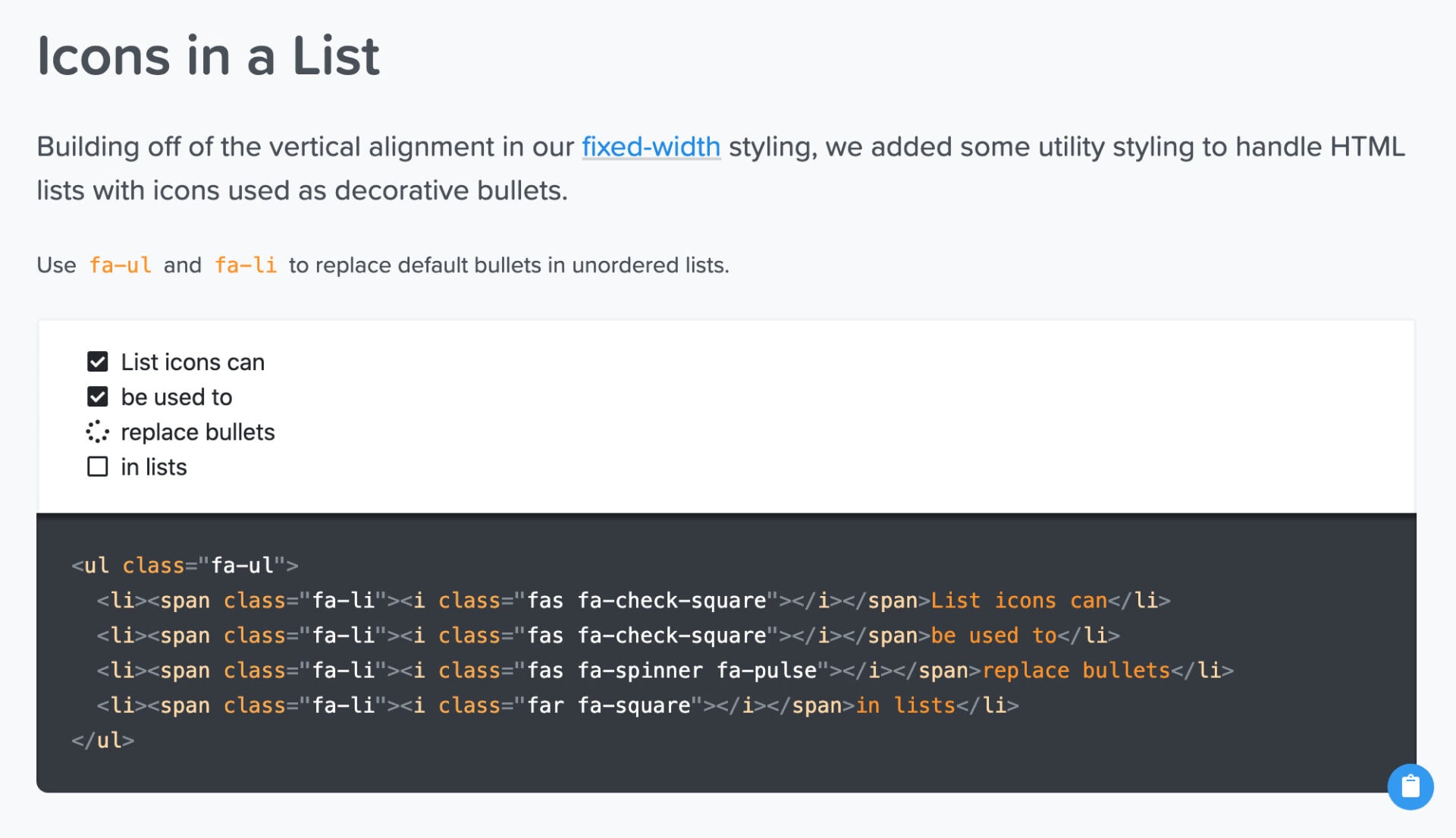This screenshot has width=1456, height=838.
Task: Click the "List icons can" list text
Action: click(x=193, y=362)
